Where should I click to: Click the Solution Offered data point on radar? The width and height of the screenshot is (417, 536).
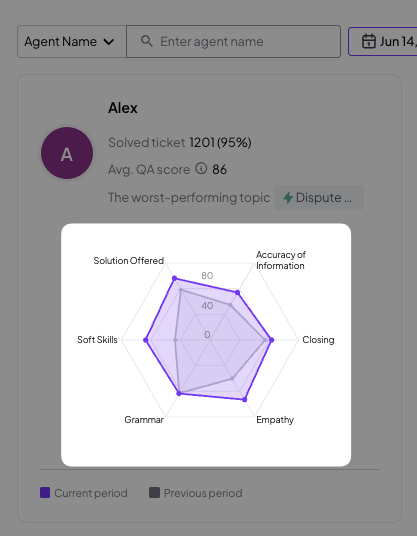174,279
